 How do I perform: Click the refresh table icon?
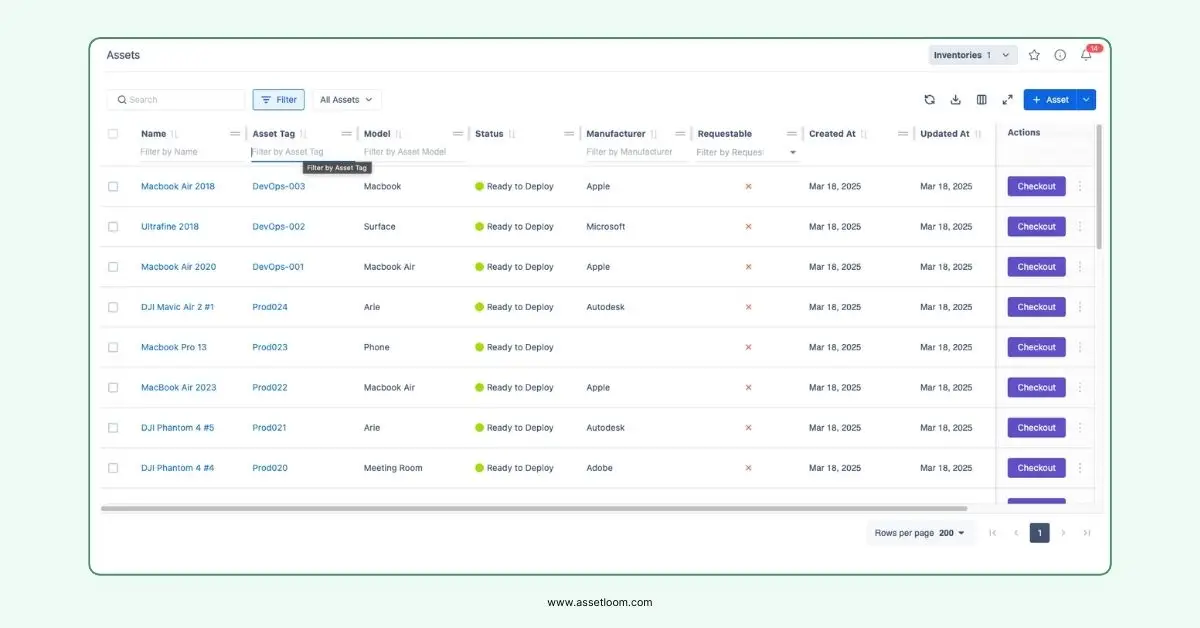[929, 100]
